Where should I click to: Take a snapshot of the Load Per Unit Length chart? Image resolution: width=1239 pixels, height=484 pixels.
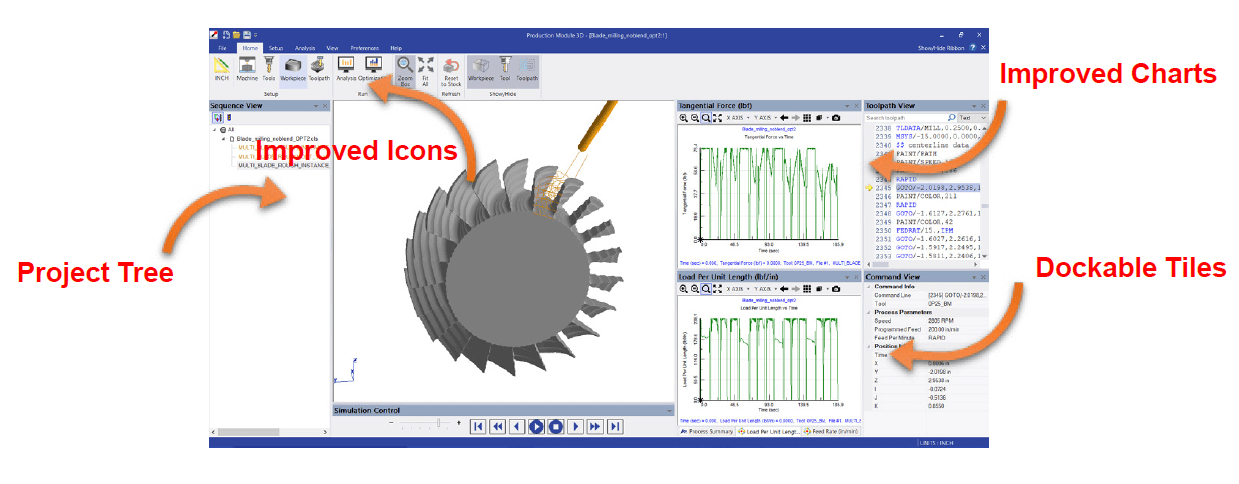pos(836,288)
